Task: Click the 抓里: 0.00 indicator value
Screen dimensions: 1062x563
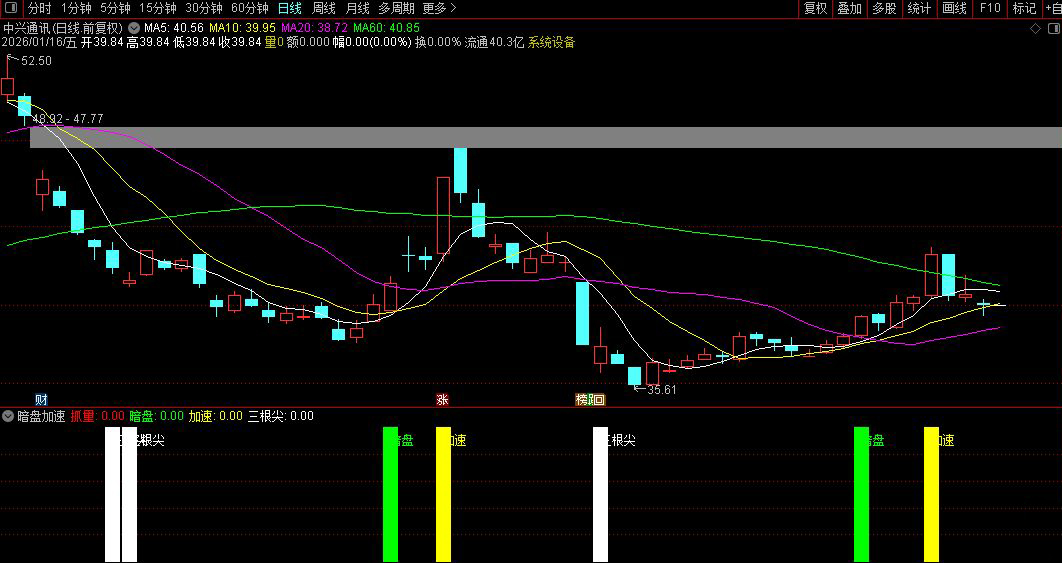Action: tap(98, 416)
